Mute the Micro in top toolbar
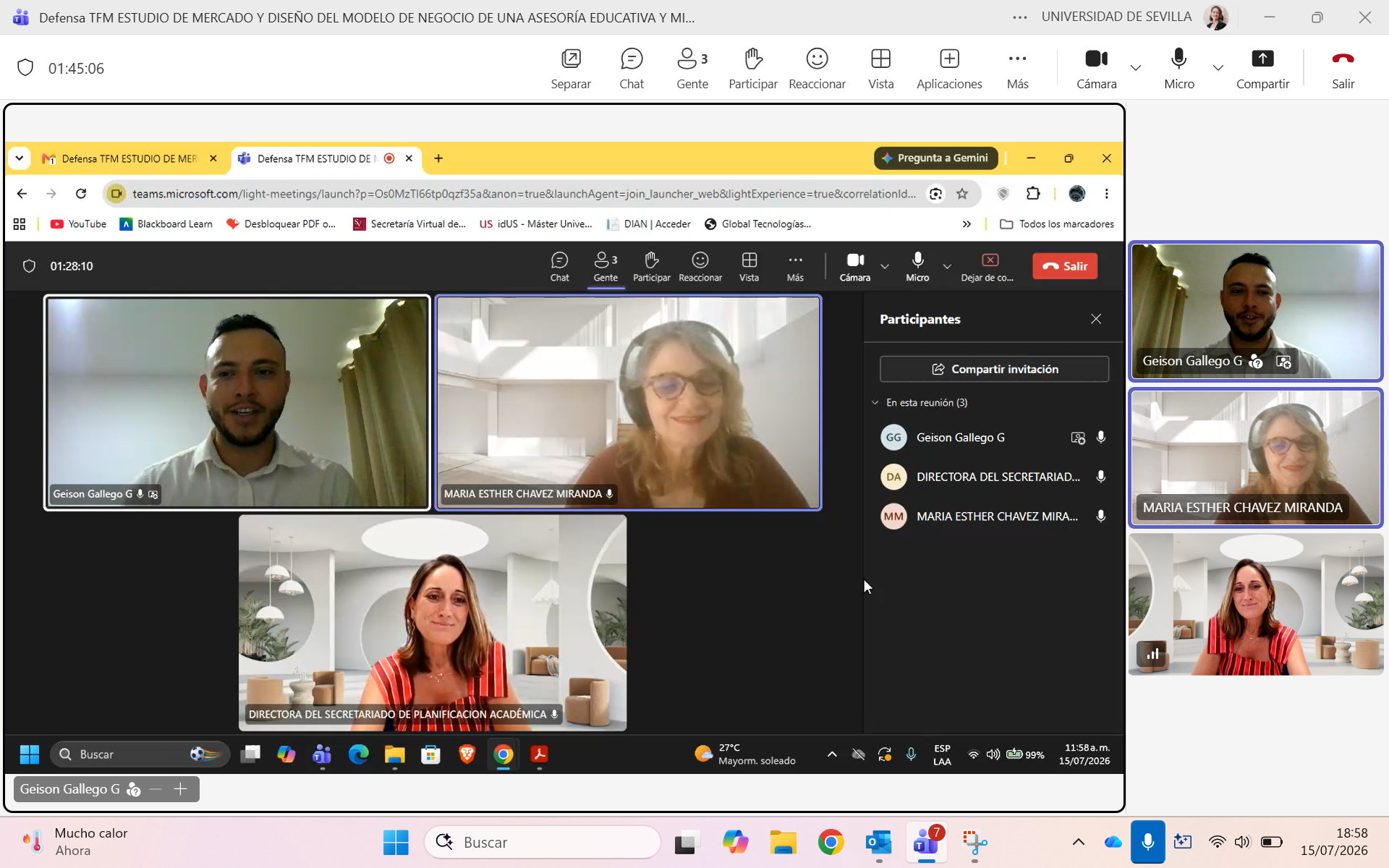This screenshot has width=1389, height=868. point(1178,69)
